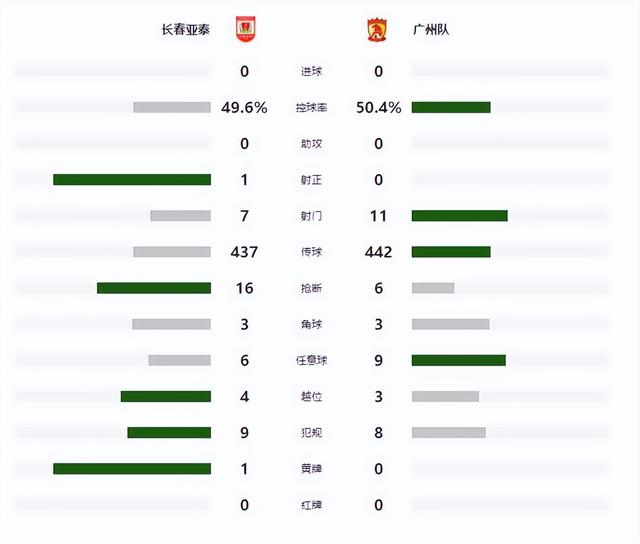The height and width of the screenshot is (544, 640).
Task: Click Changchun's passes value 437
Action: pos(244,252)
